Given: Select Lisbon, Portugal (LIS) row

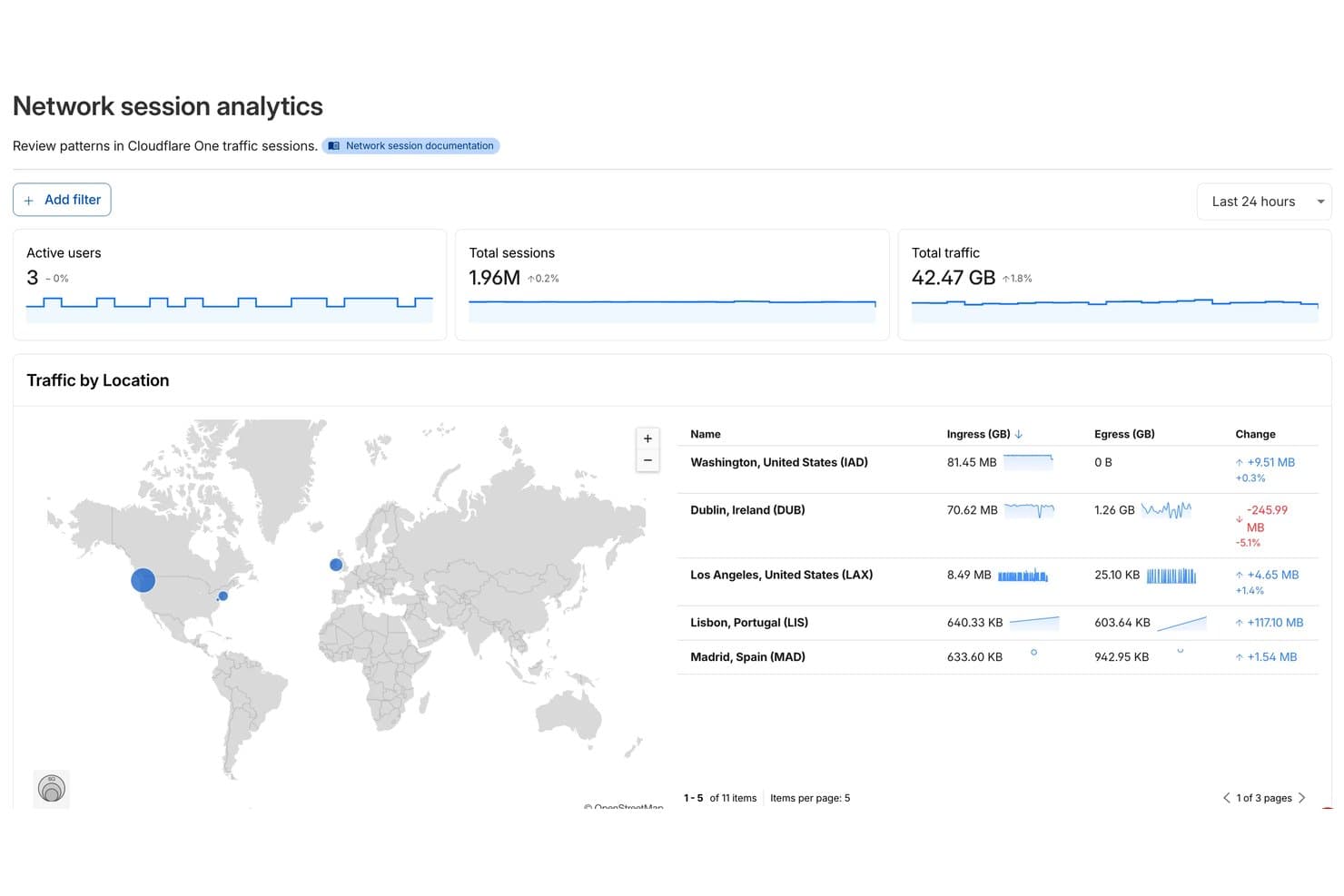Looking at the screenshot, I should (997, 623).
